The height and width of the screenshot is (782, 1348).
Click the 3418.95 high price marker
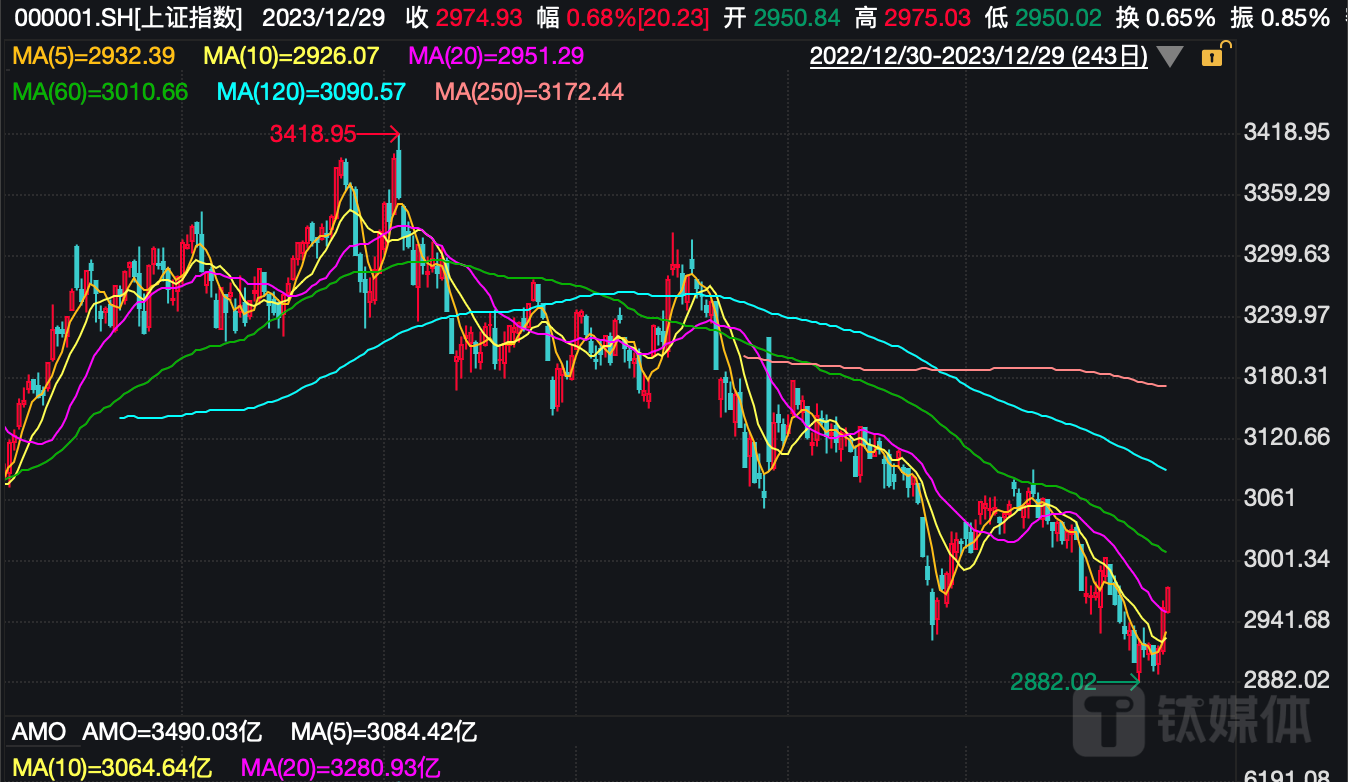tap(313, 133)
